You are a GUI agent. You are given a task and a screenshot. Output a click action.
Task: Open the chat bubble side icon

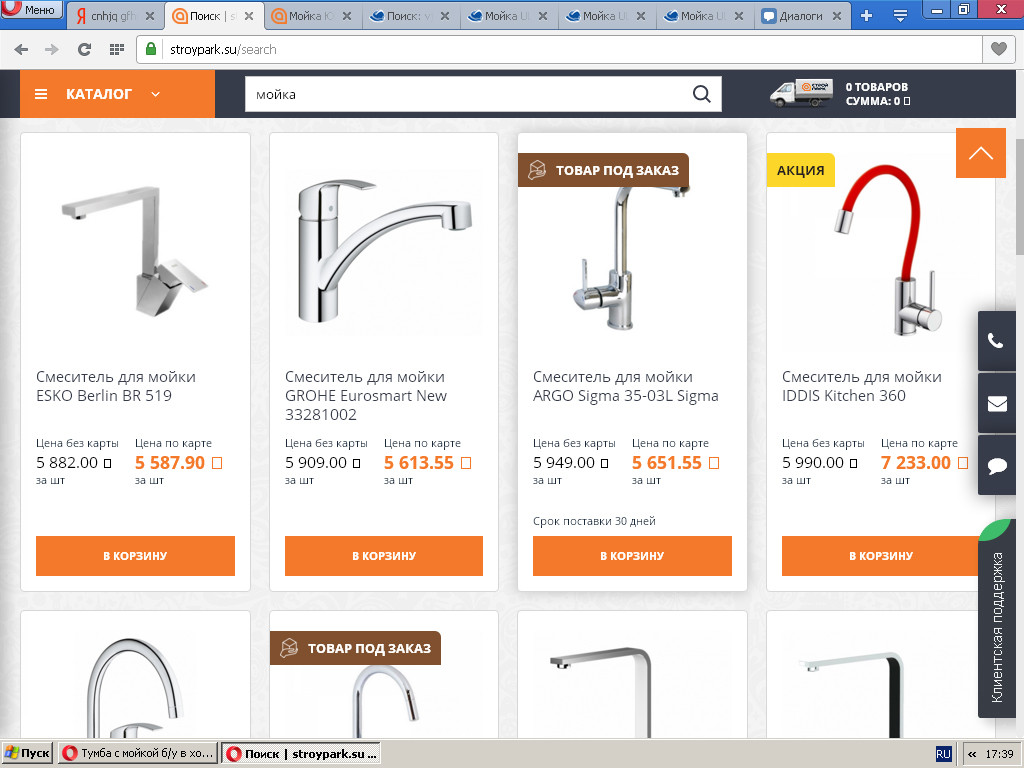click(996, 466)
